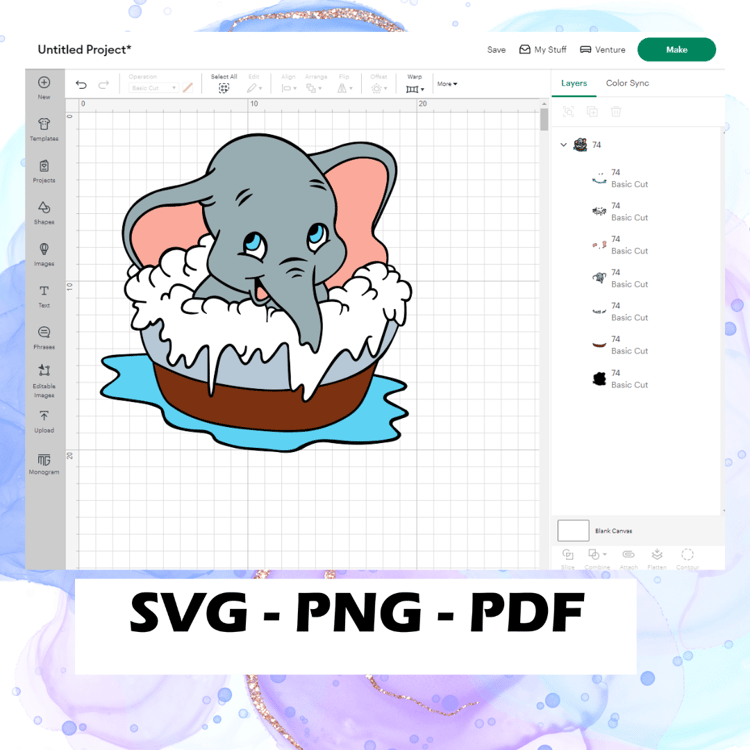Image resolution: width=750 pixels, height=750 pixels.
Task: Open the Flip dropdown
Action: tap(345, 88)
